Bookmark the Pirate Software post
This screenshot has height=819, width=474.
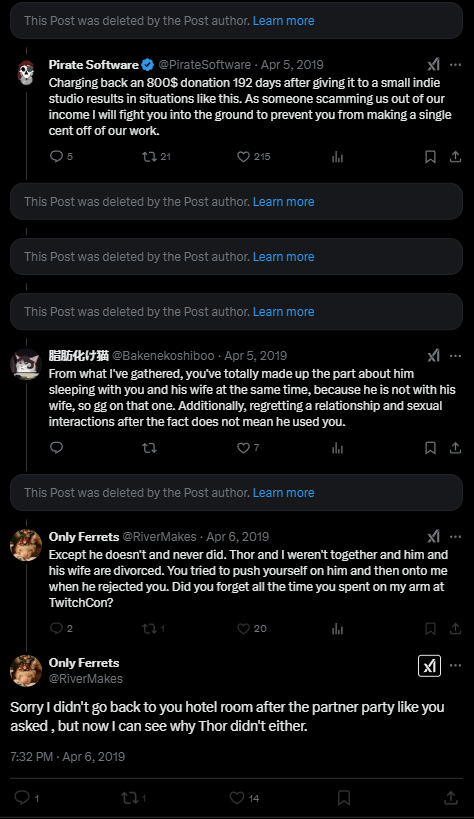[x=430, y=157]
